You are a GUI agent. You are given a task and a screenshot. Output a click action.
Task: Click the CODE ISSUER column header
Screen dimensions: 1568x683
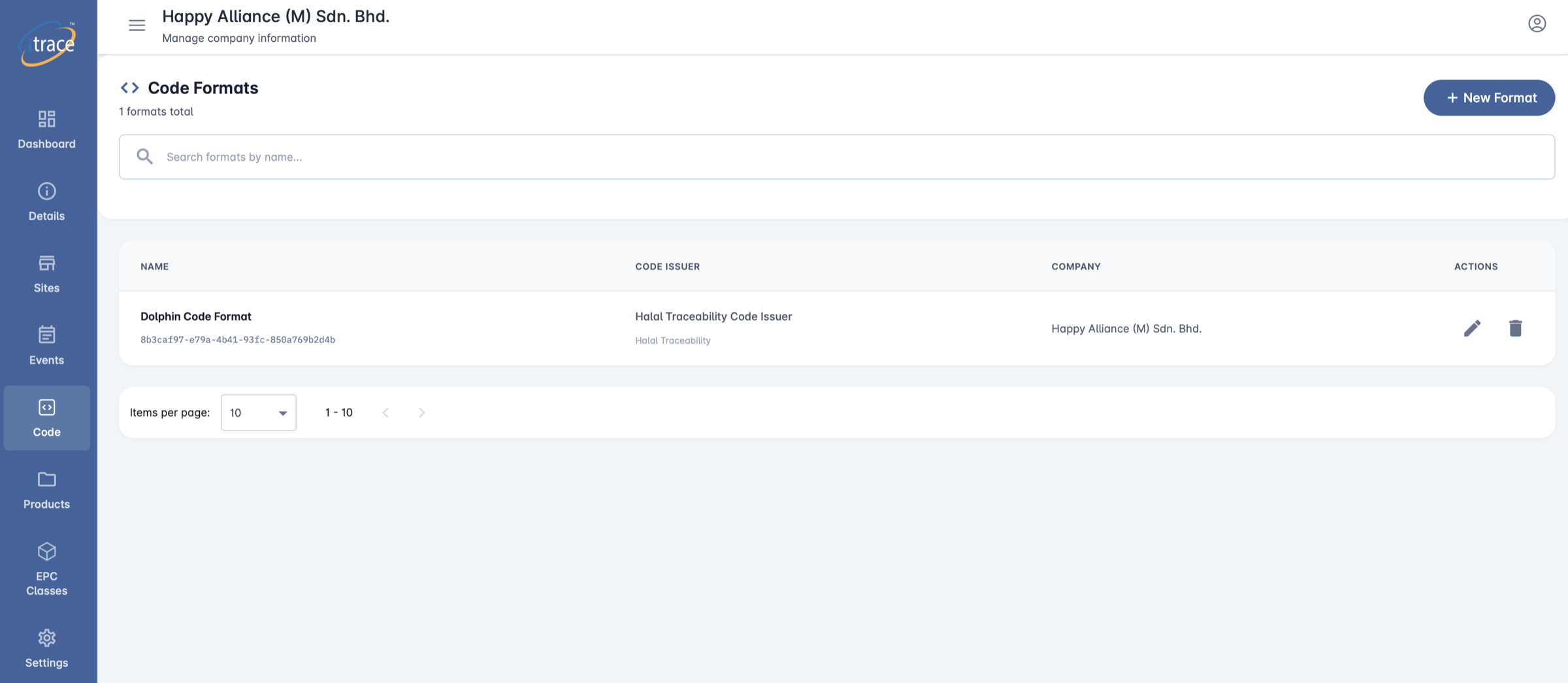click(667, 267)
